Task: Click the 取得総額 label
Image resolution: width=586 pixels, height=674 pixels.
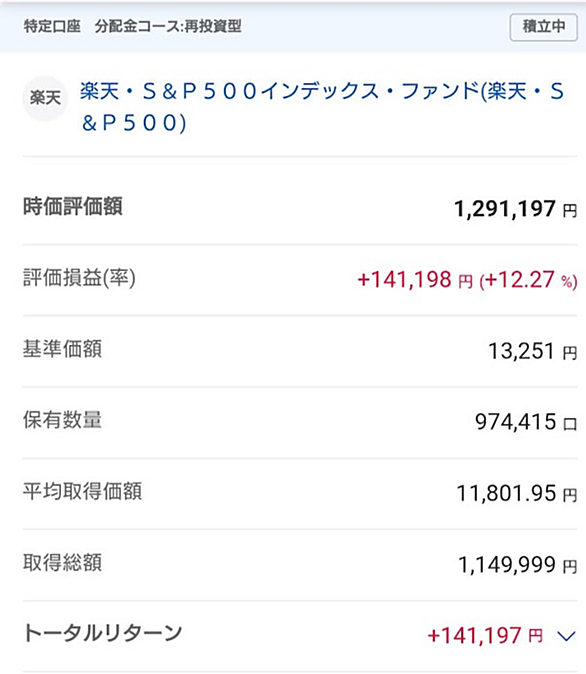Action: [62, 562]
